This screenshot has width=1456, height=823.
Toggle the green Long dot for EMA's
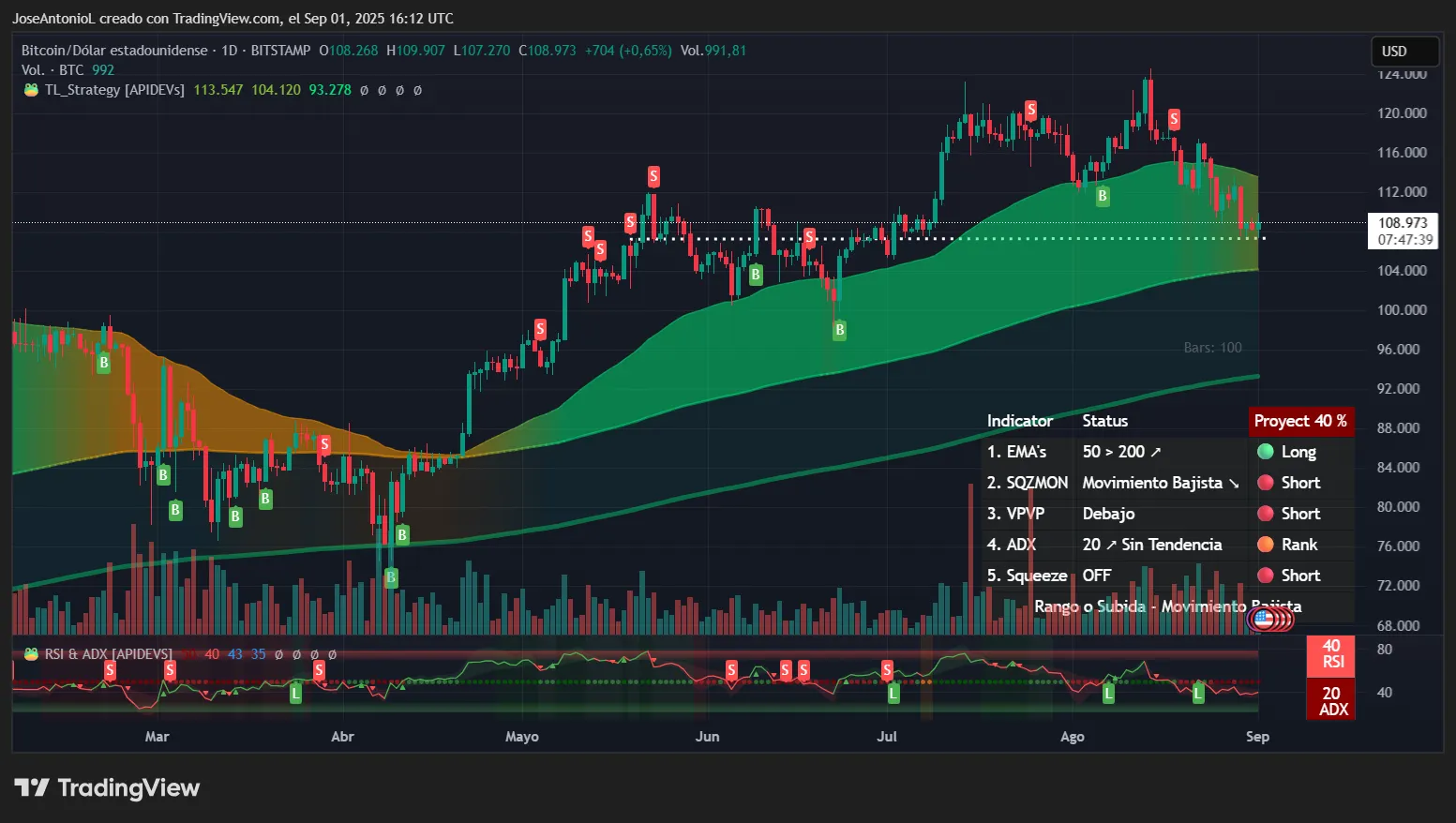click(x=1265, y=452)
